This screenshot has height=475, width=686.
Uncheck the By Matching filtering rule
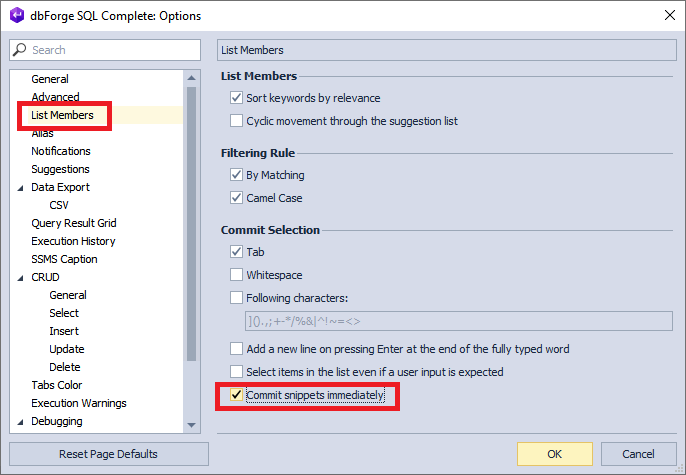(236, 175)
